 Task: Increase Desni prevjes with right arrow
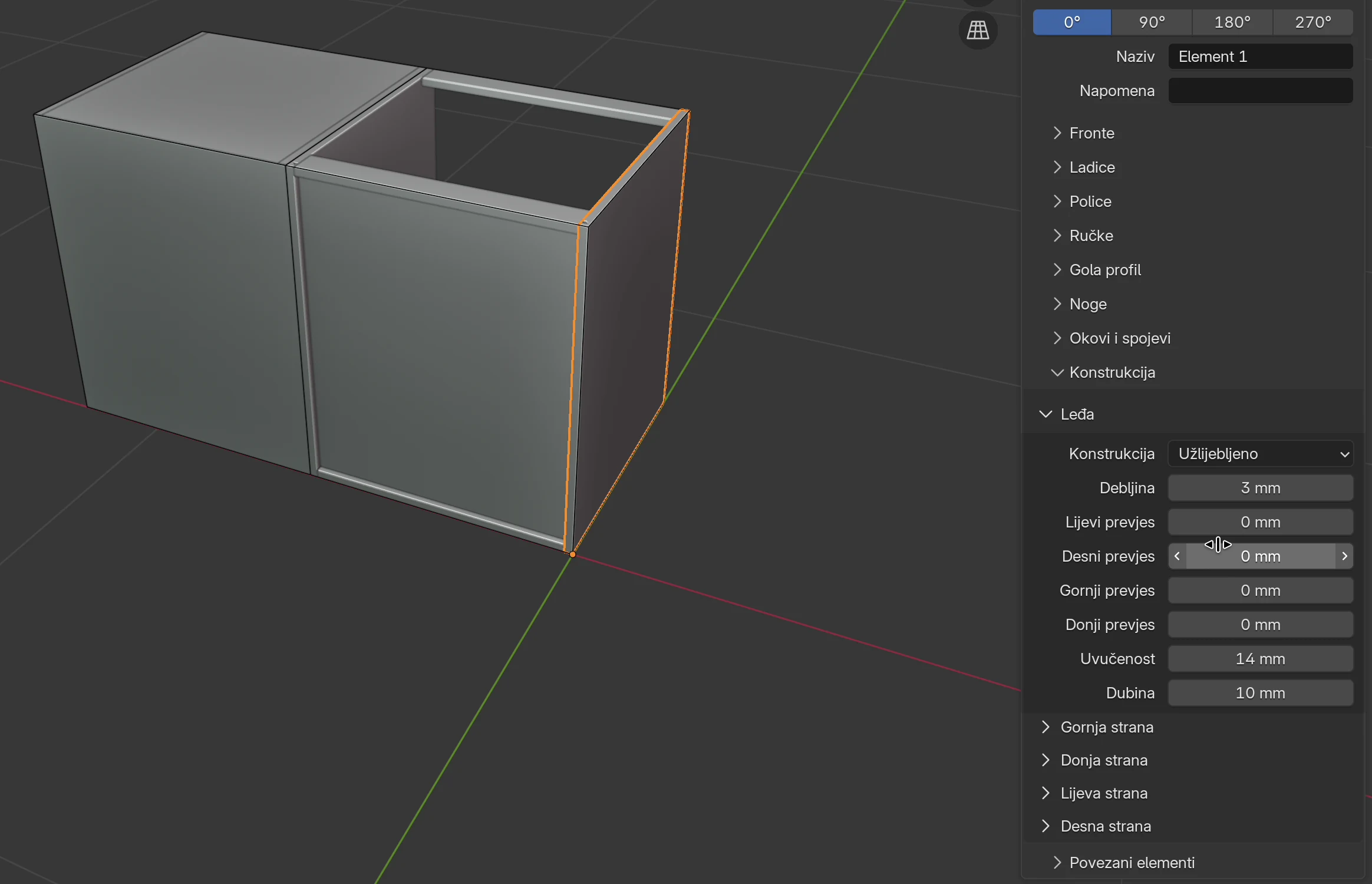1344,556
